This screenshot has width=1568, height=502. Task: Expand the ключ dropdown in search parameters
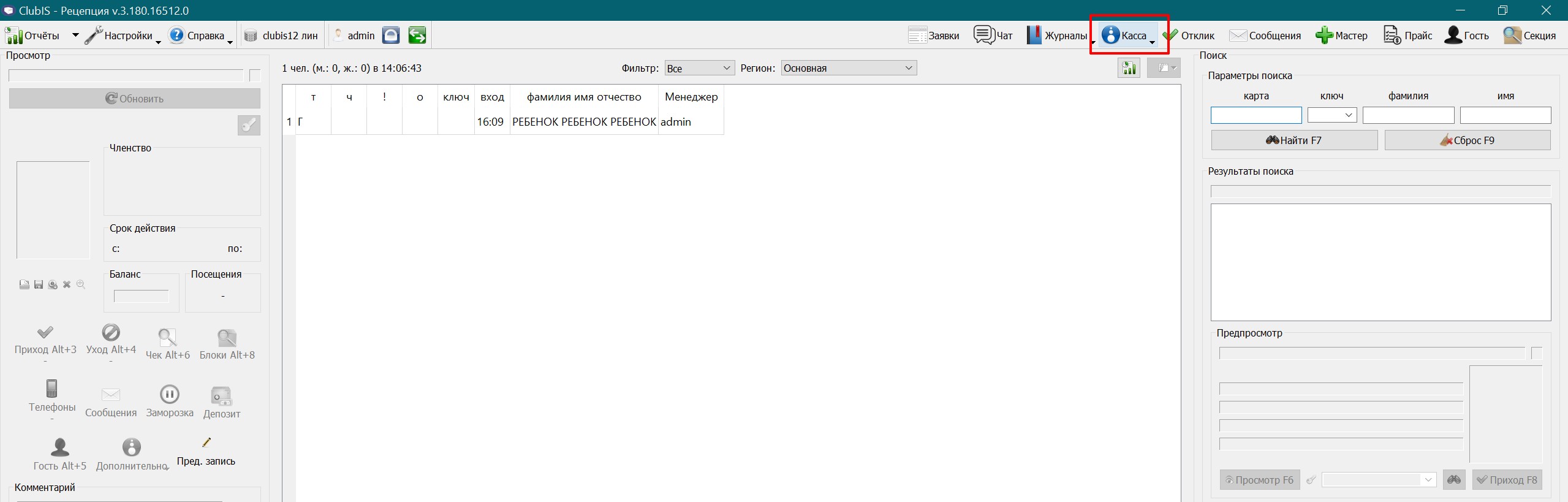coord(1332,115)
